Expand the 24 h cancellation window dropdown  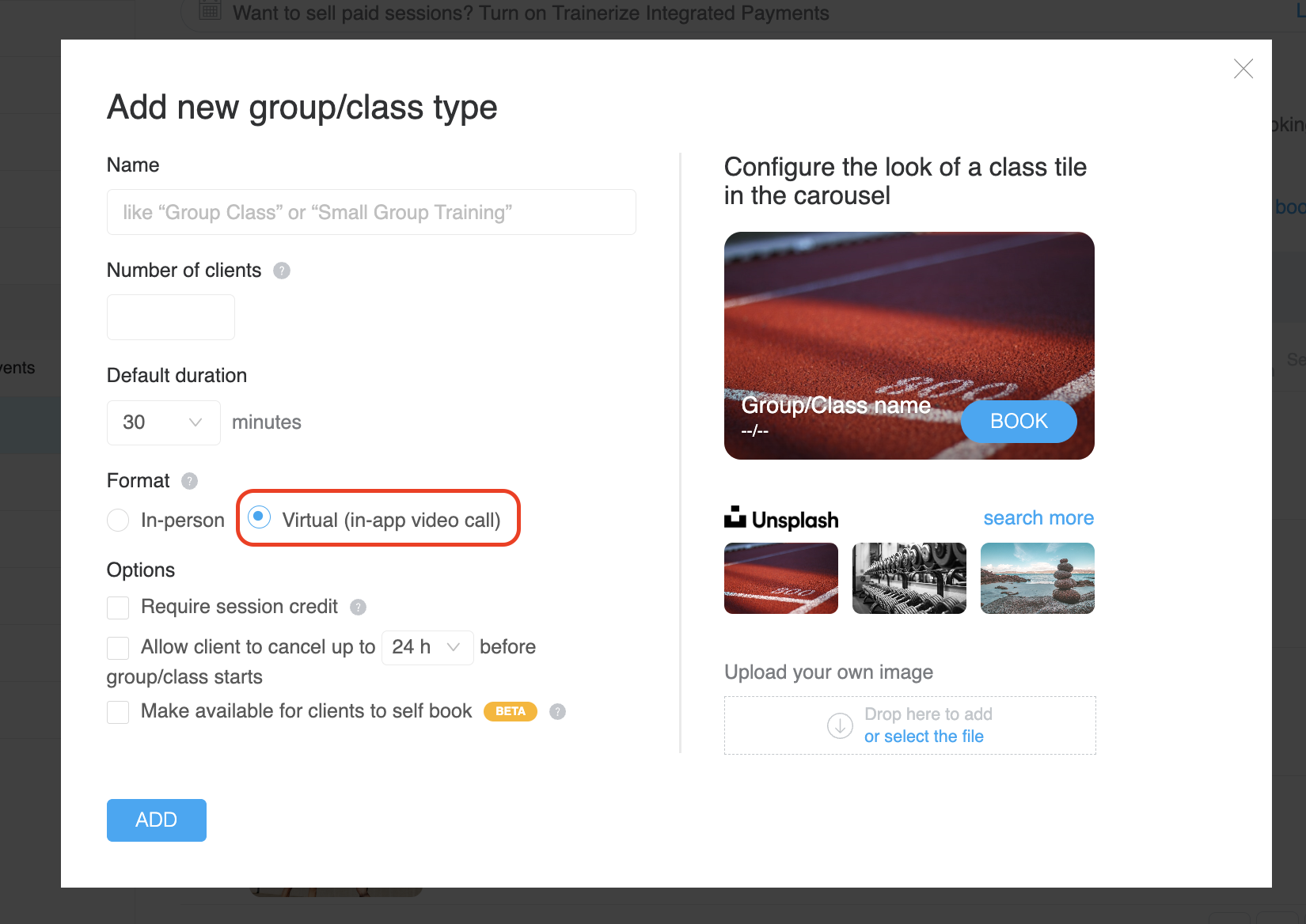click(427, 647)
